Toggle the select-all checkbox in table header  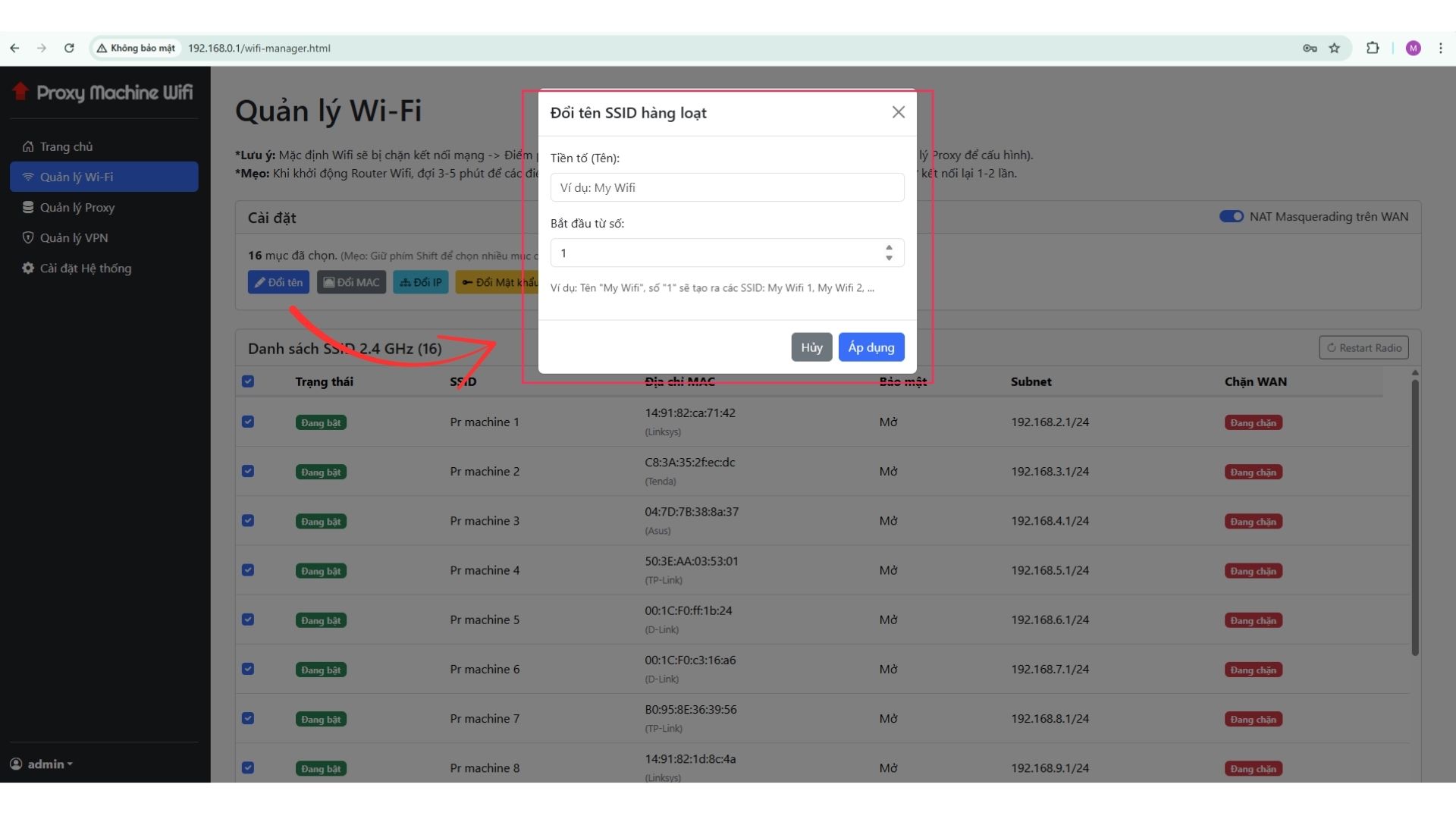coord(248,381)
